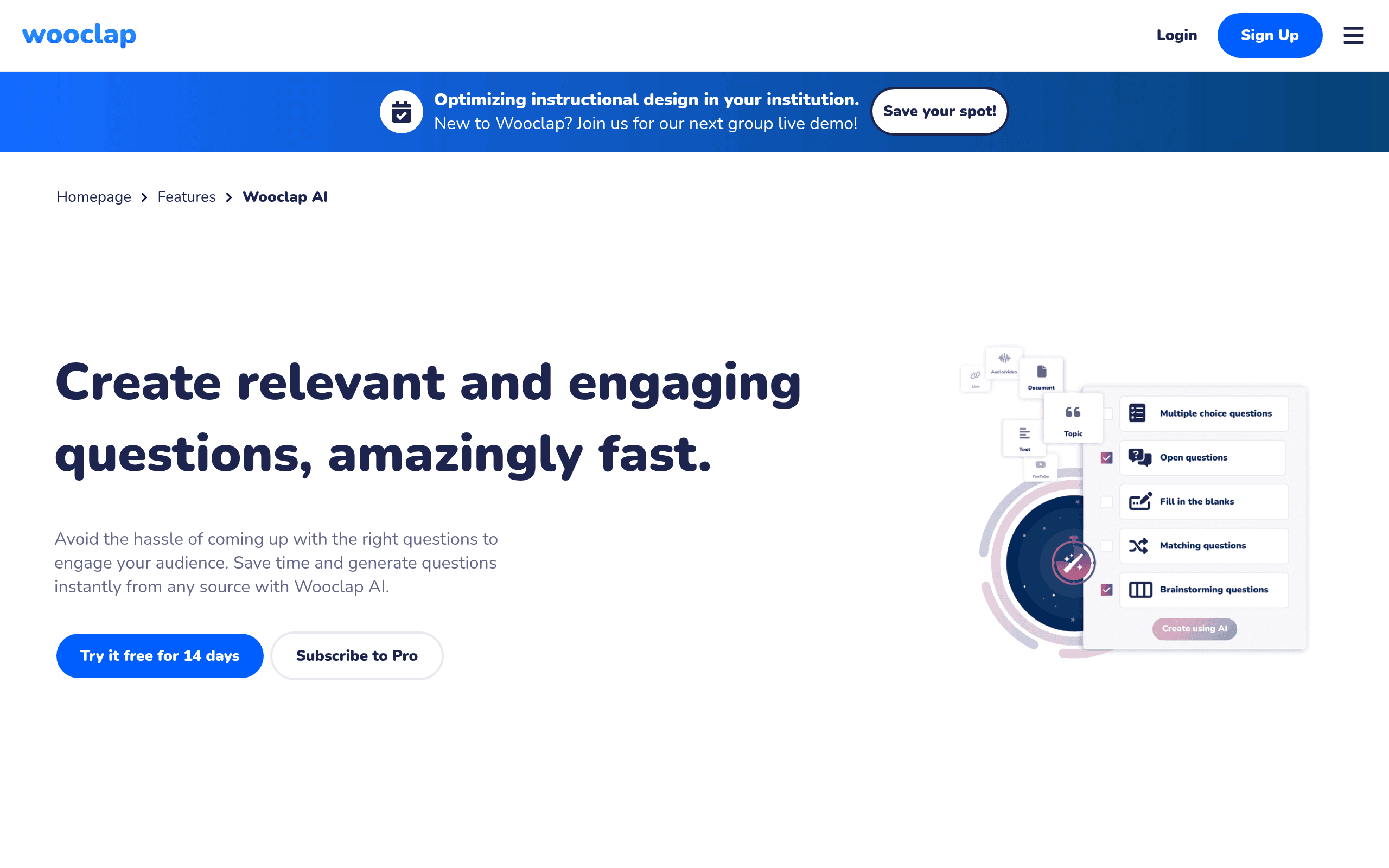Select the Audio/video source icon
This screenshot has height=868, width=1389.
point(1004,359)
